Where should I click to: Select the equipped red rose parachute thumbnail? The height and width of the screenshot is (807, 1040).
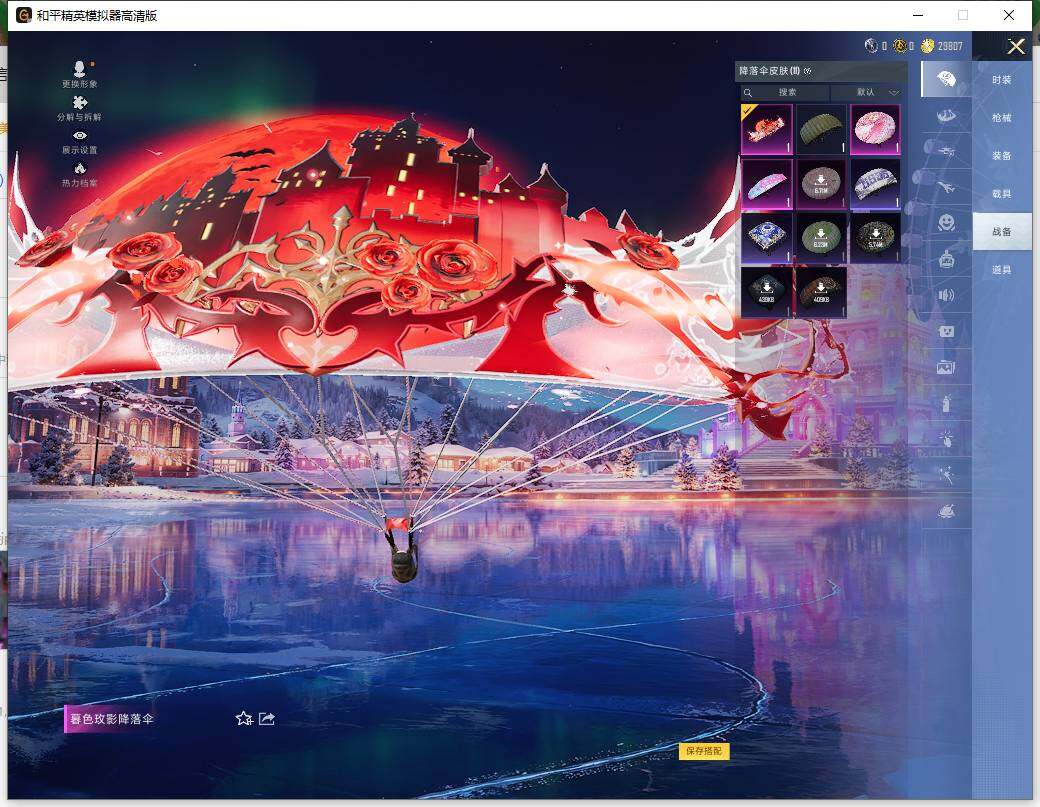coord(766,129)
